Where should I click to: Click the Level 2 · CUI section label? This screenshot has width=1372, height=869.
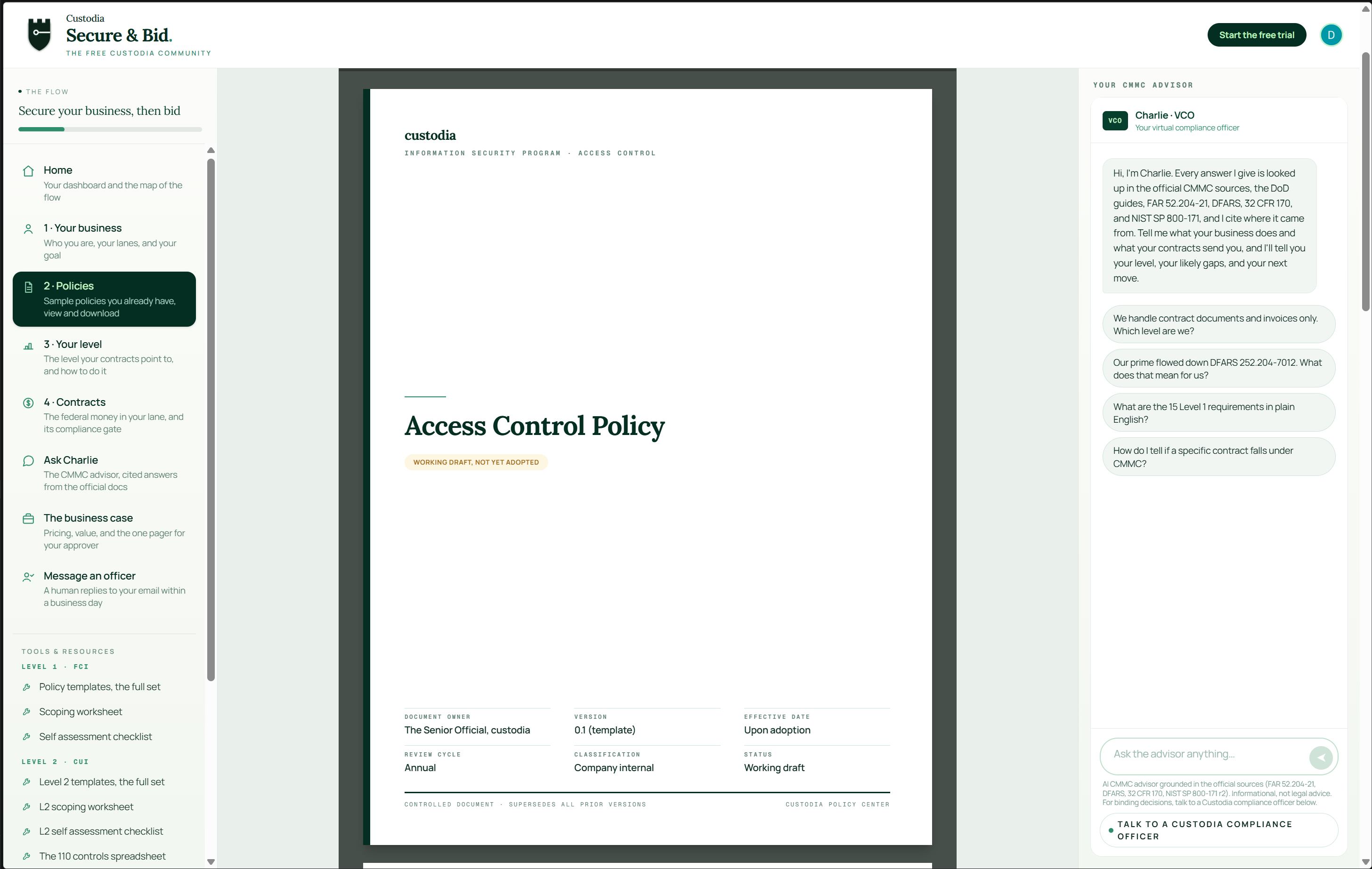coord(55,762)
